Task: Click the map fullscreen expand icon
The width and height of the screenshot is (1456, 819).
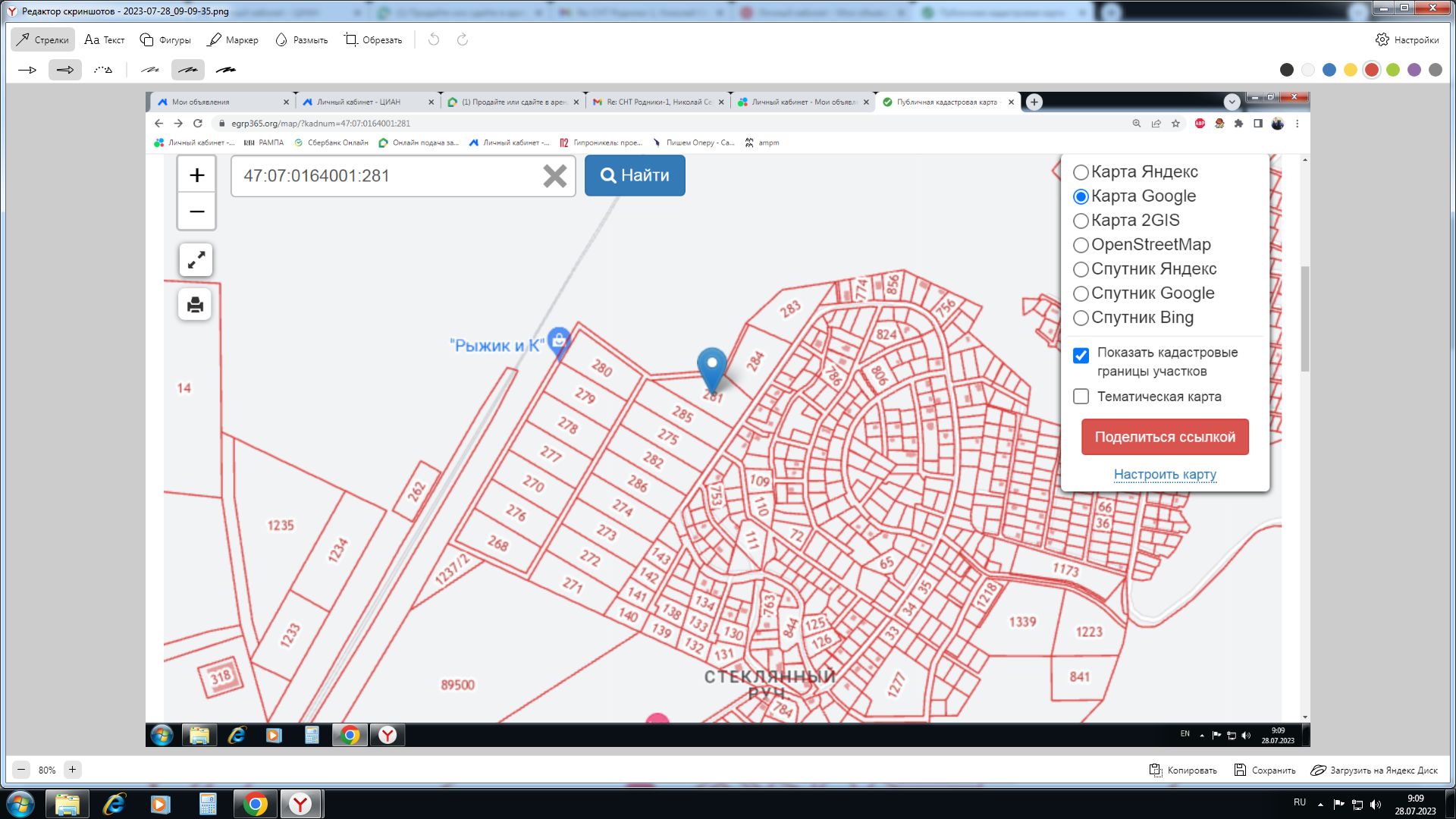Action: (x=196, y=260)
